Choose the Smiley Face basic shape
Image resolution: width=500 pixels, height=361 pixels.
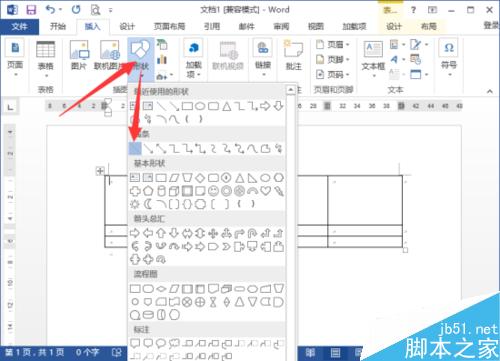(x=213, y=191)
